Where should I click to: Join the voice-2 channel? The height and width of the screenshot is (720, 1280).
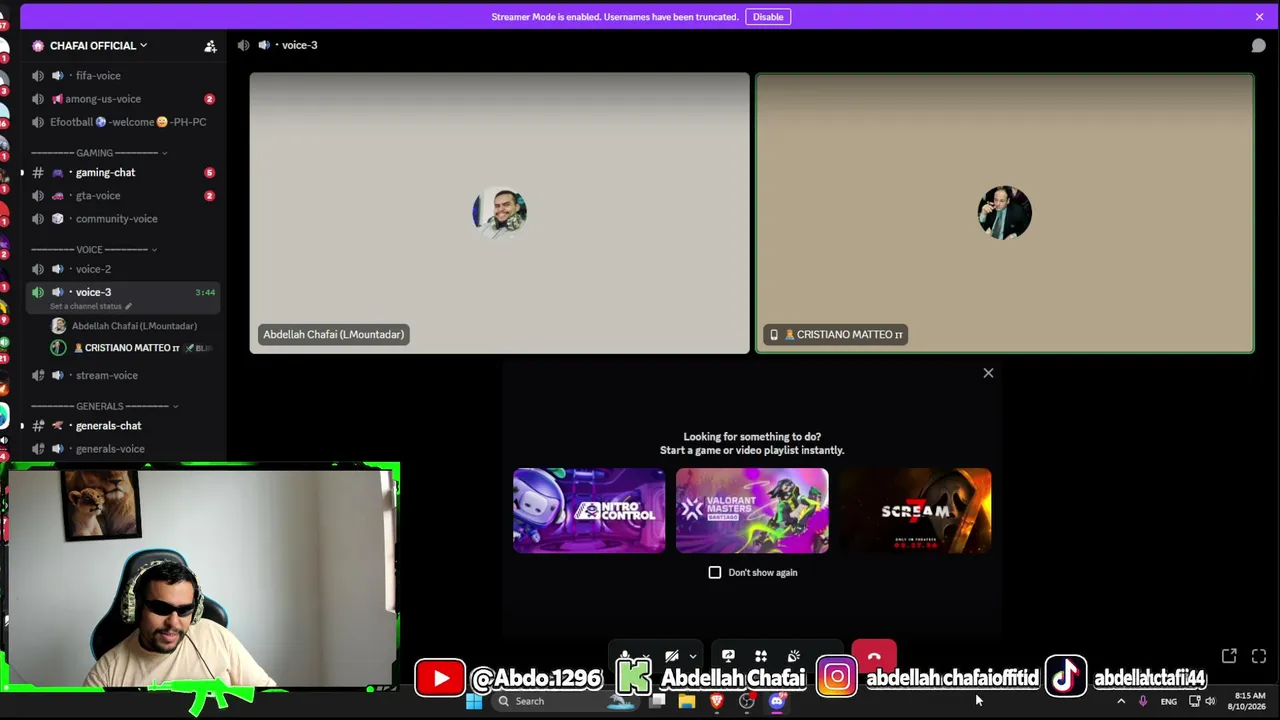tap(122, 269)
